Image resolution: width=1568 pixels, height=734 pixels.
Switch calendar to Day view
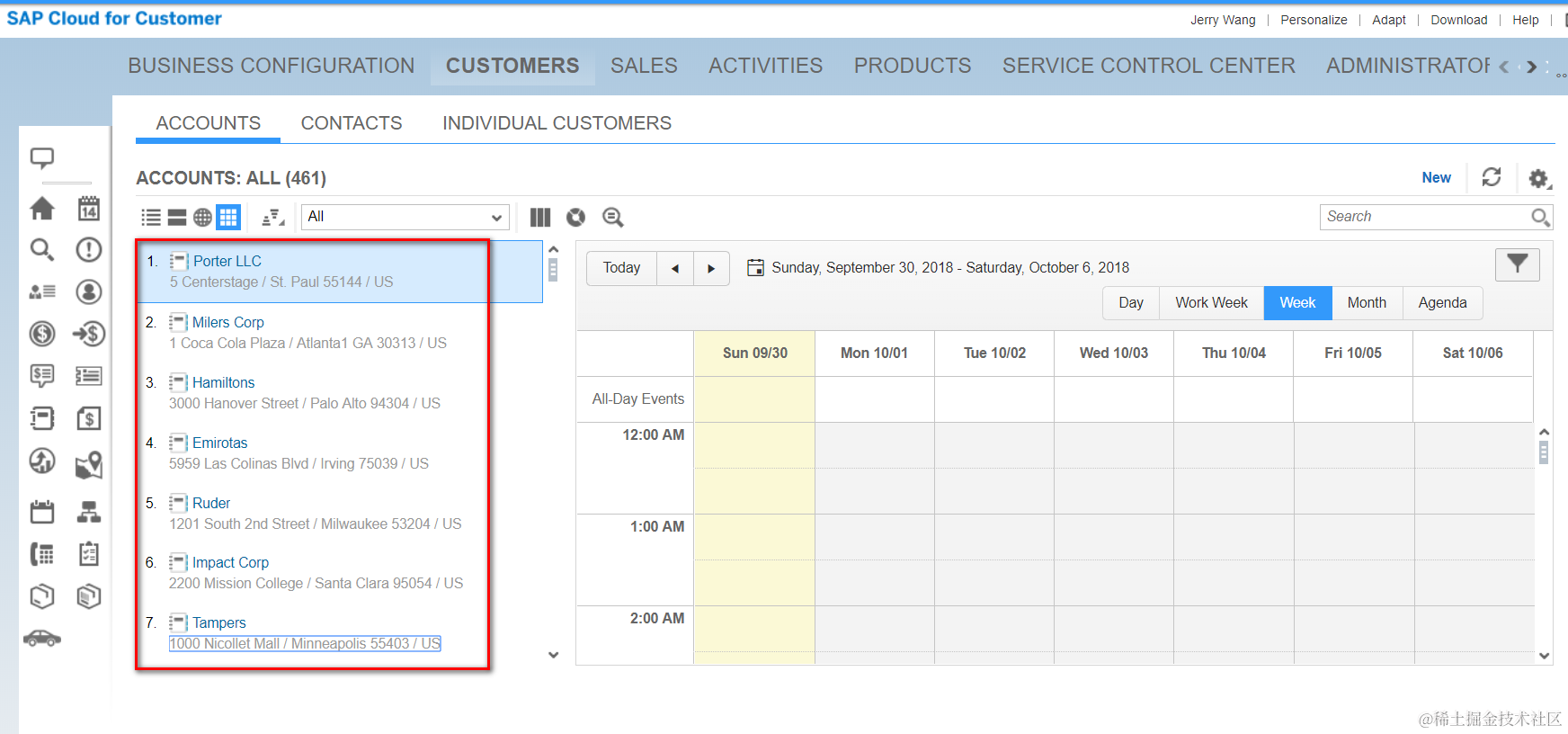coord(1131,303)
